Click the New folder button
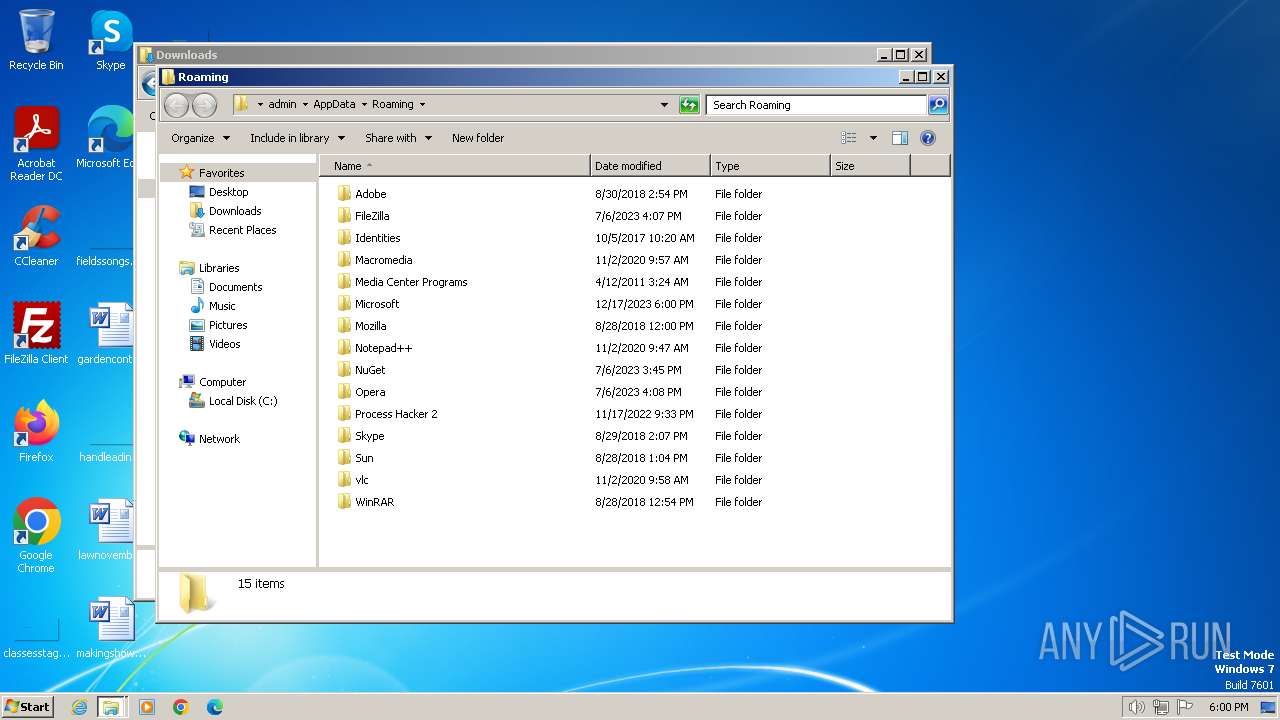The image size is (1280, 720). tap(478, 138)
